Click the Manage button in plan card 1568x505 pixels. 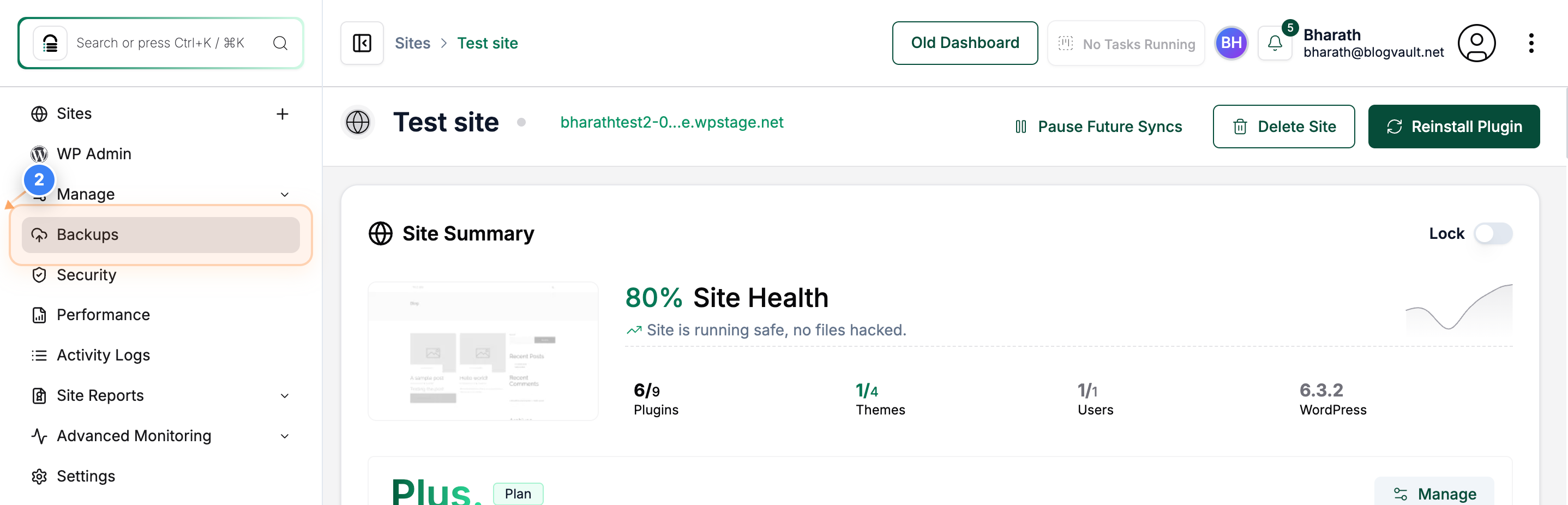pos(1434,493)
